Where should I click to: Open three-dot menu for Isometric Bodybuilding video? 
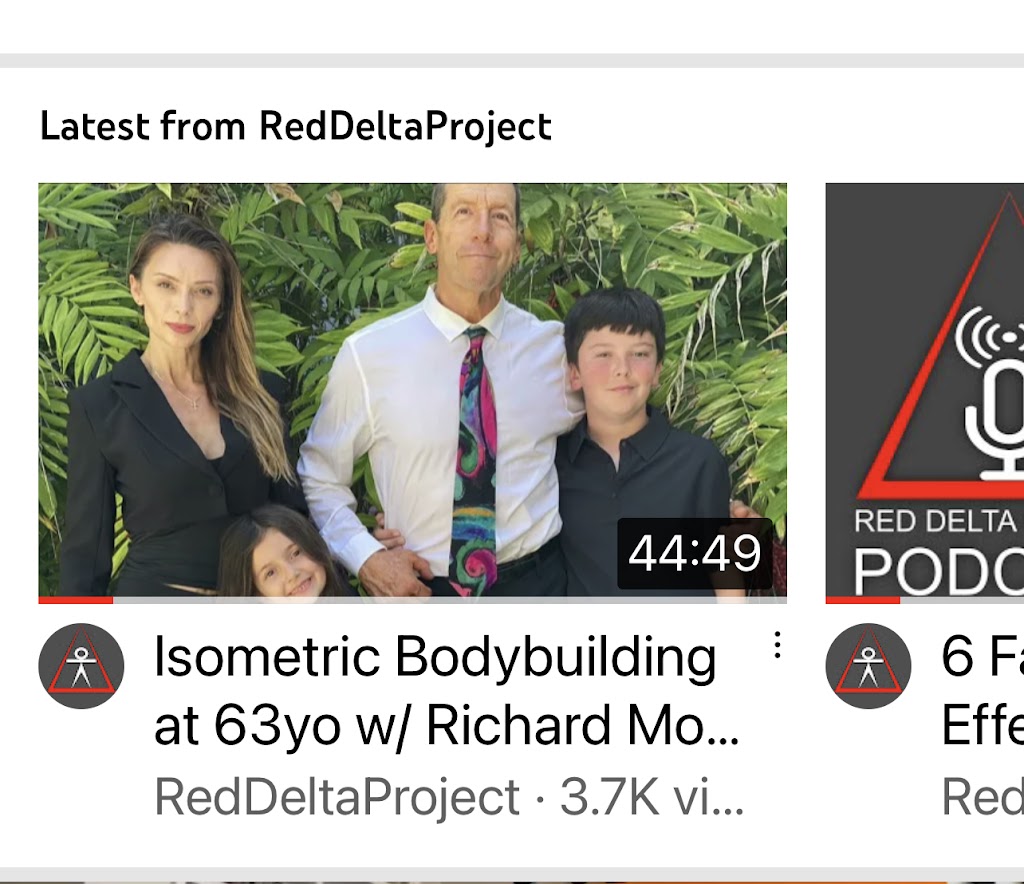pos(776,644)
